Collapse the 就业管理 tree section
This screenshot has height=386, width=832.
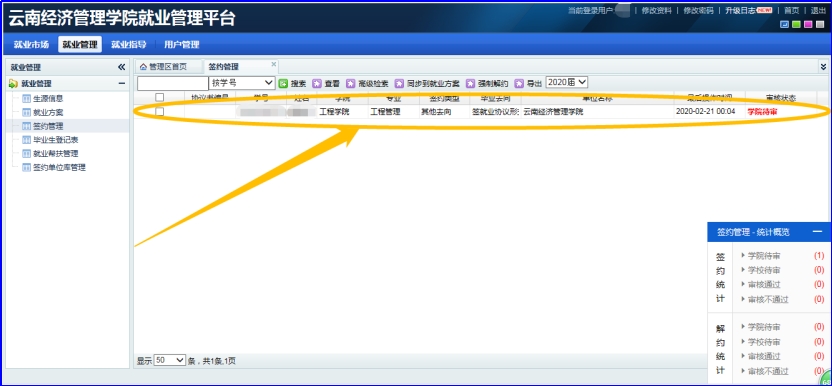pyautogui.click(x=122, y=83)
